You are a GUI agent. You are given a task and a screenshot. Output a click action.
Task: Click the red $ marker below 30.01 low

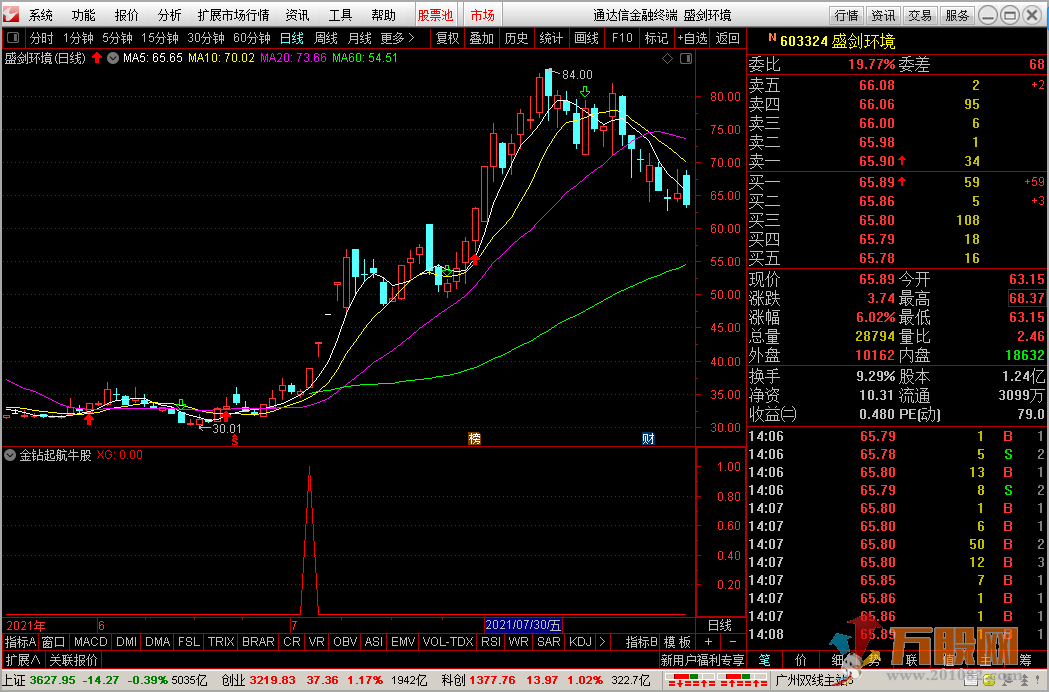pos(235,438)
